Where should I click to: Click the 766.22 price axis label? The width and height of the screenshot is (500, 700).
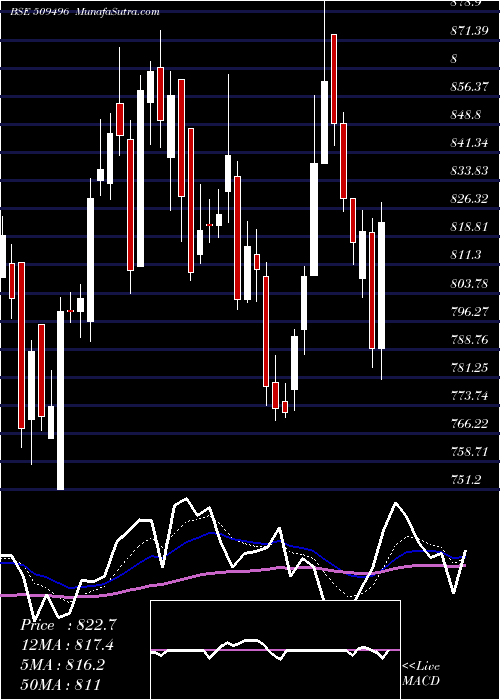point(469,424)
